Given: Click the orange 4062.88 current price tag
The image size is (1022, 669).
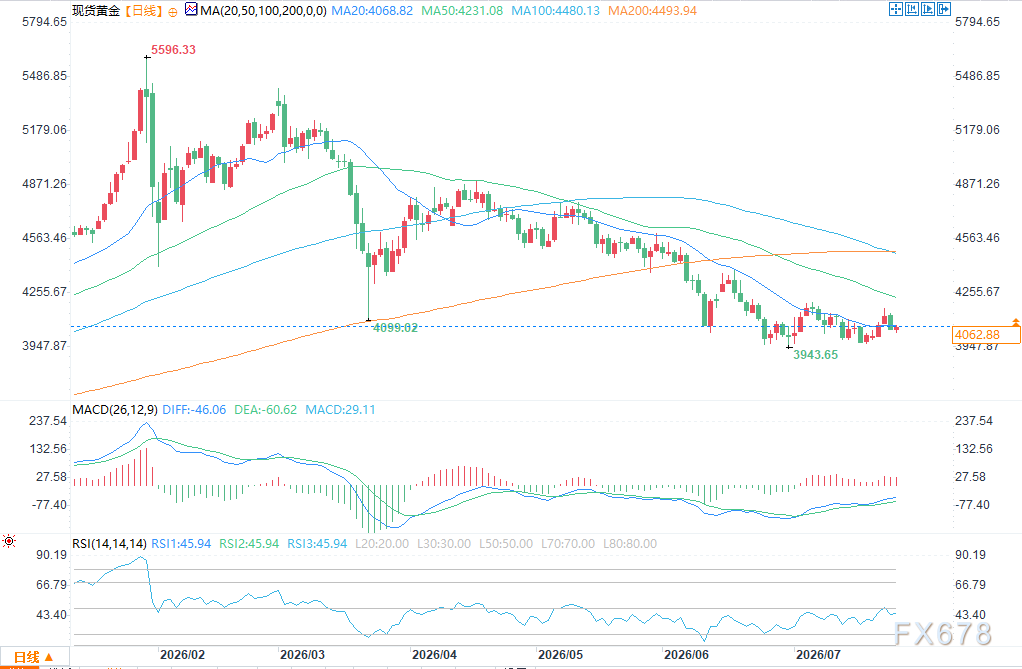Looking at the screenshot, I should [986, 335].
